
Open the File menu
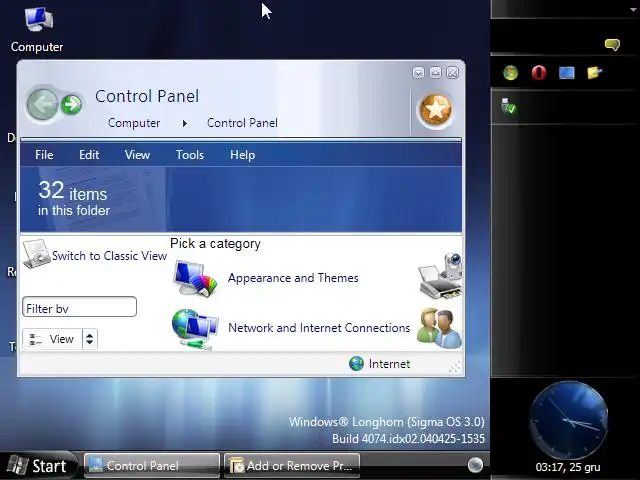pyautogui.click(x=44, y=155)
